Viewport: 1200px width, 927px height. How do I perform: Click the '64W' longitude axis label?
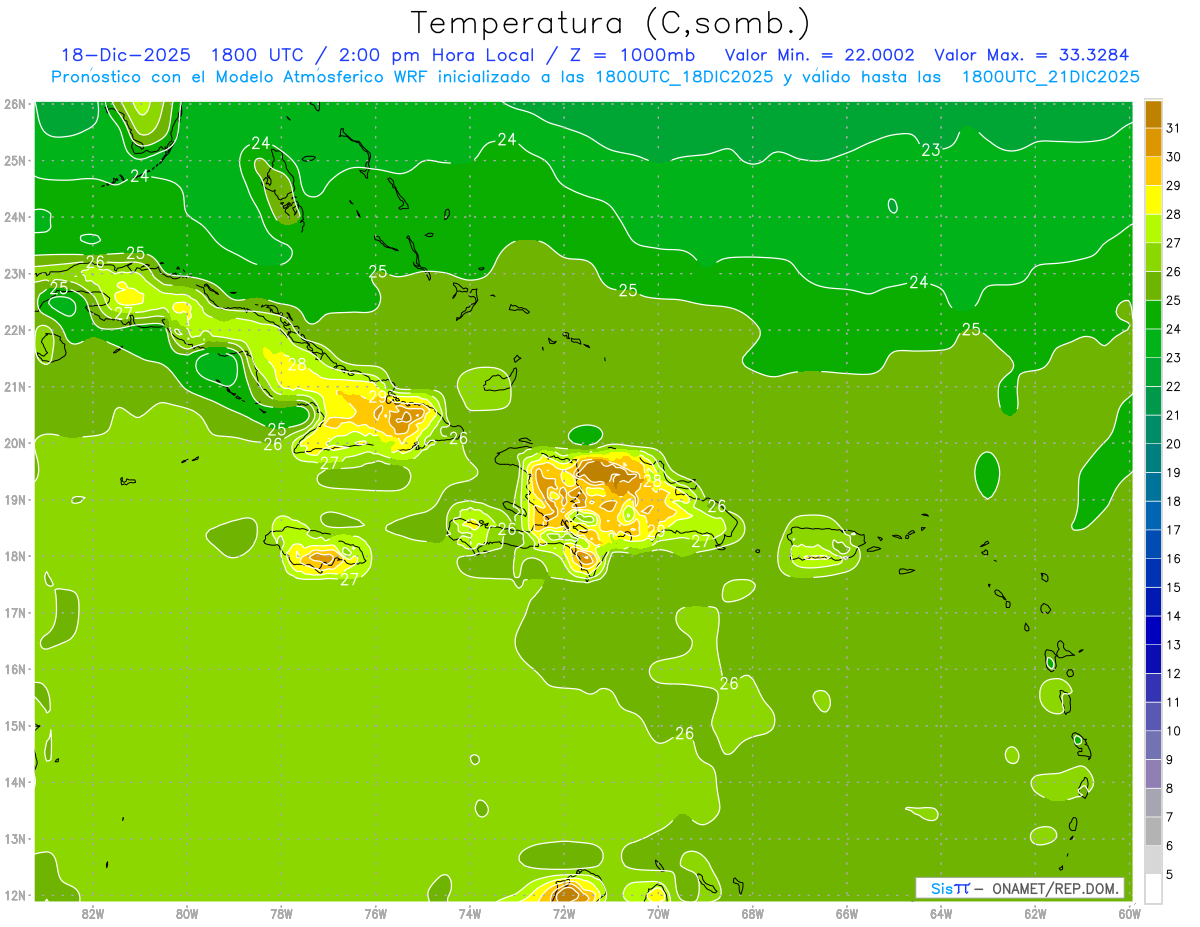[941, 913]
